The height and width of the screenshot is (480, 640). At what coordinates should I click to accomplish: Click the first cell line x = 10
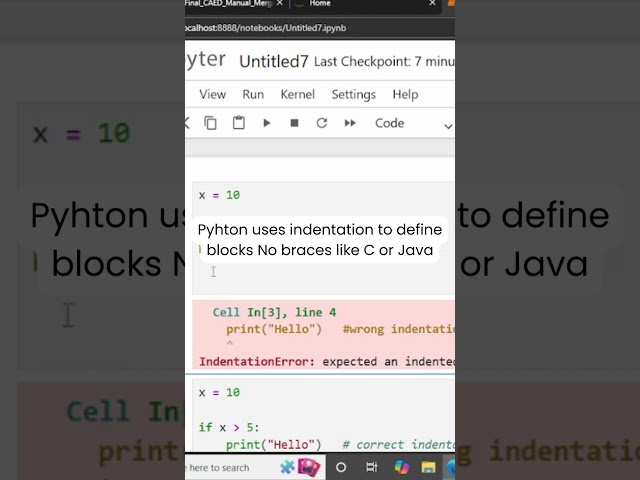pos(220,195)
